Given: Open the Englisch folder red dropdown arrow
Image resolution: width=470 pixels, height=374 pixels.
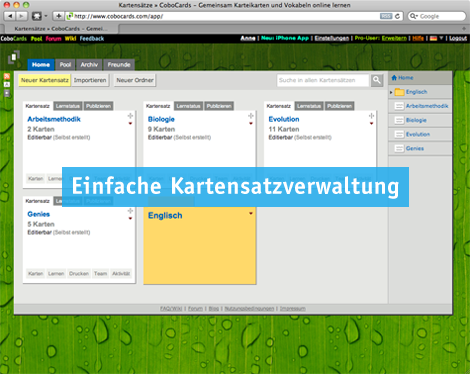Looking at the screenshot, I should tap(251, 214).
